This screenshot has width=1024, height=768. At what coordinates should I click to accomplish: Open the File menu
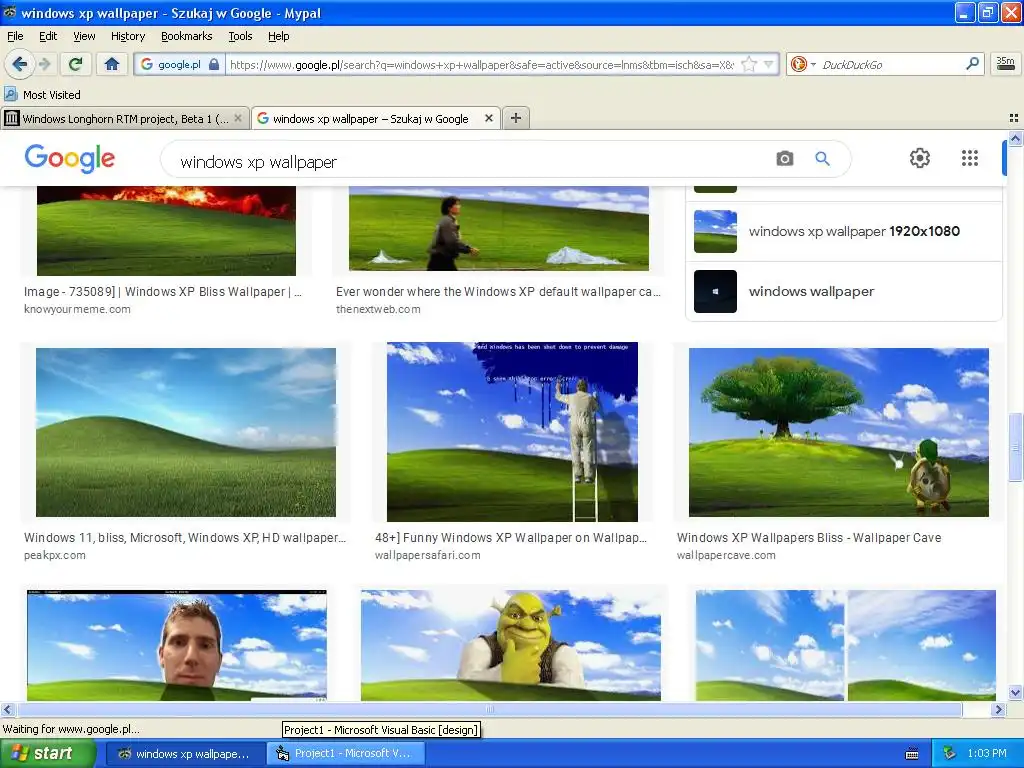click(15, 37)
